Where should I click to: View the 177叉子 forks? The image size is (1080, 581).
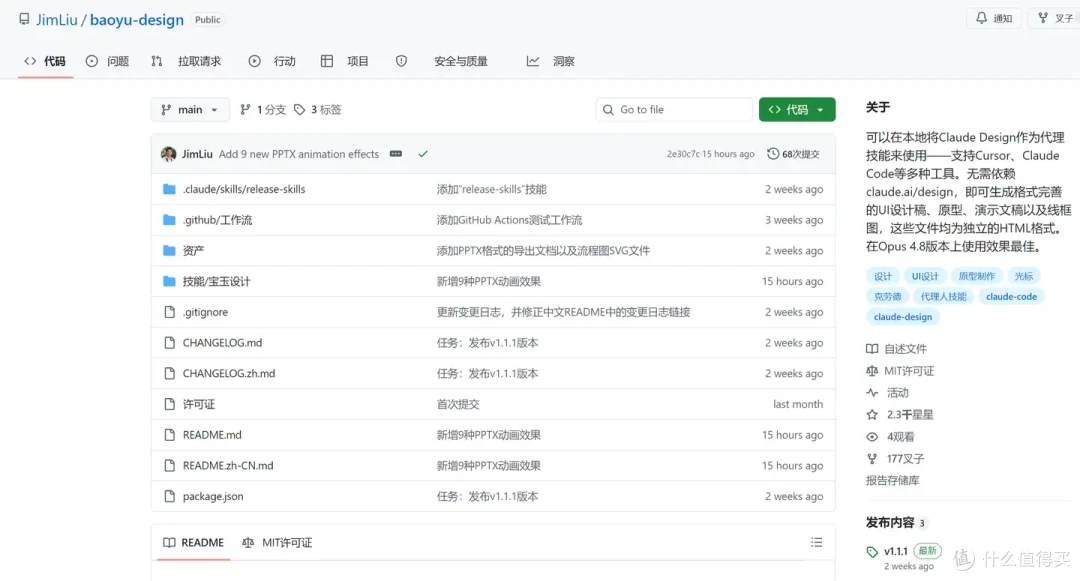coord(895,459)
